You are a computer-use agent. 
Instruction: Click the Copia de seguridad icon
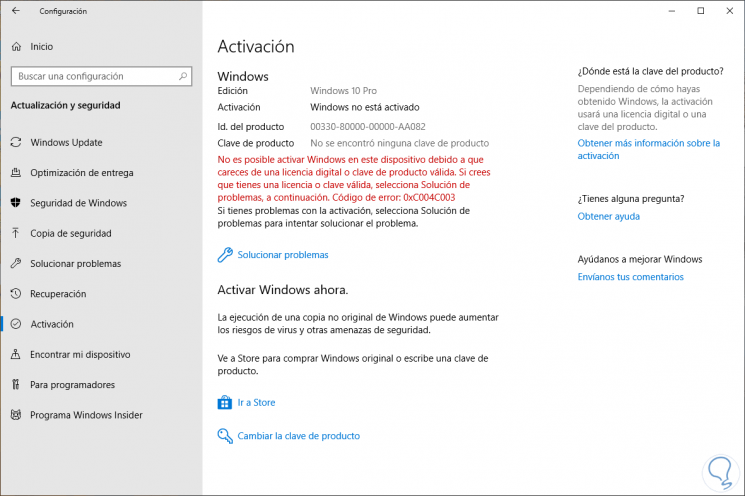[x=15, y=233]
